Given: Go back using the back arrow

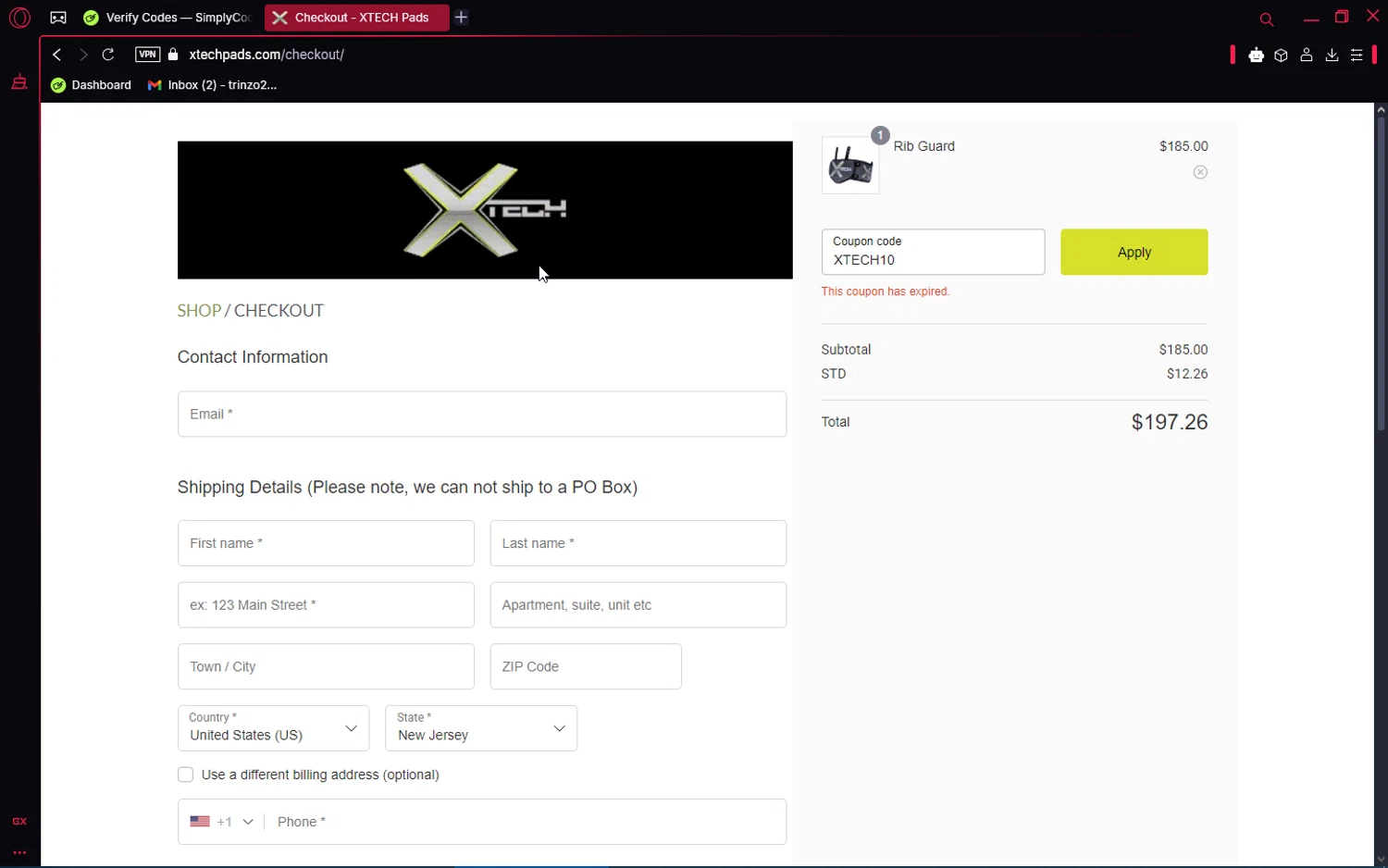Looking at the screenshot, I should [x=57, y=55].
